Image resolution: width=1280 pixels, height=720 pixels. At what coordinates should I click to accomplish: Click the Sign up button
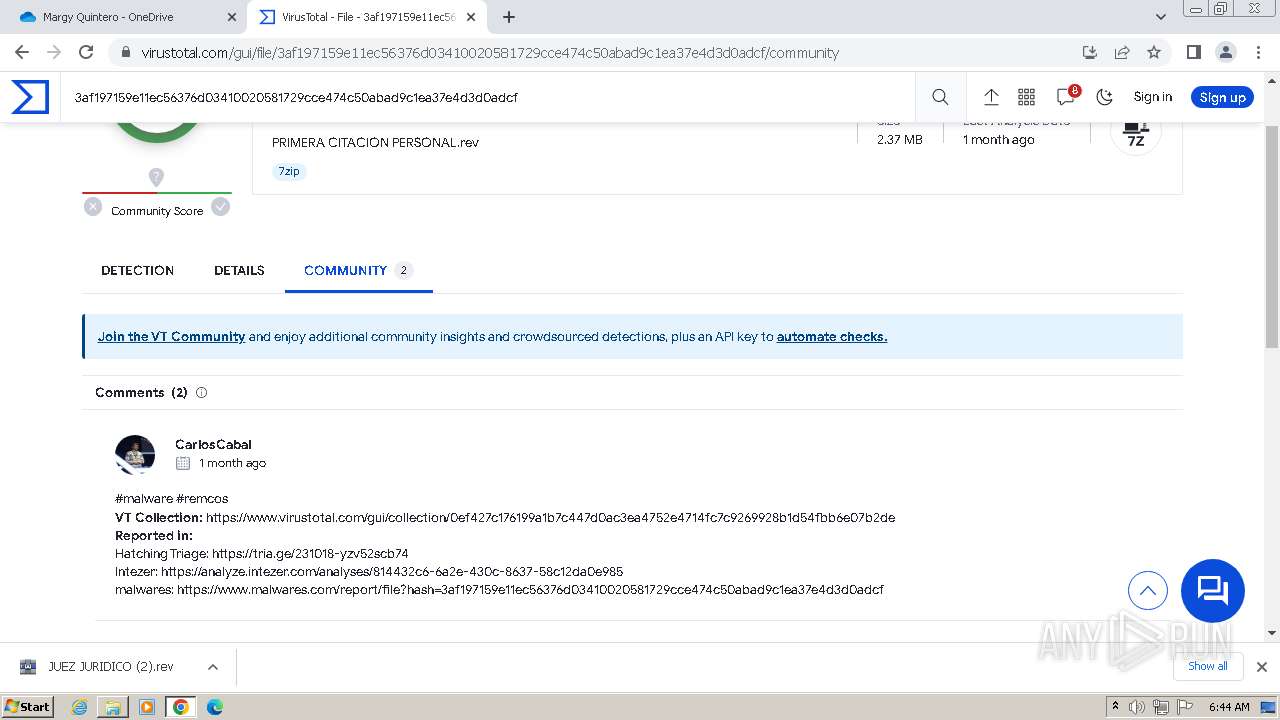[1222, 97]
